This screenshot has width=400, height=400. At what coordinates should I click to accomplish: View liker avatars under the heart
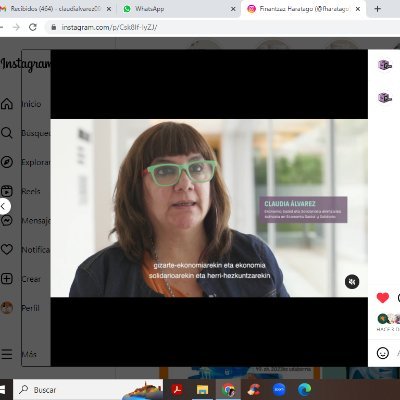[388, 319]
